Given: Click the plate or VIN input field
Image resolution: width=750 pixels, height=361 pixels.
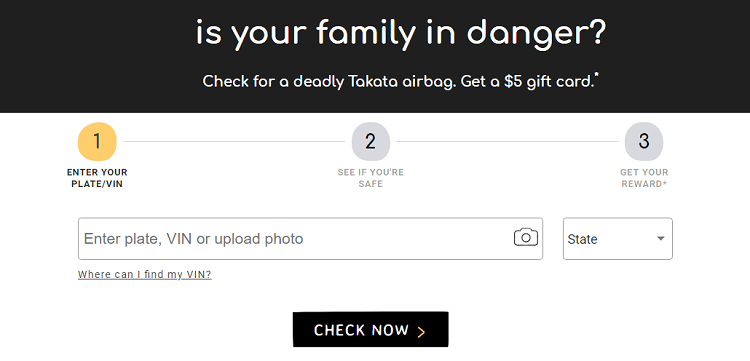Looking at the screenshot, I should (x=310, y=239).
